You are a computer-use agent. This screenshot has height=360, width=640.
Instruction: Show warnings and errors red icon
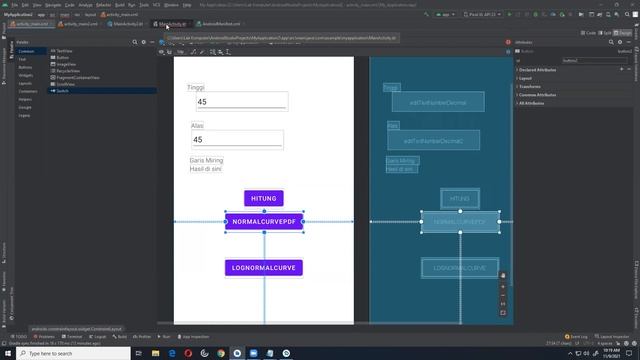[508, 42]
